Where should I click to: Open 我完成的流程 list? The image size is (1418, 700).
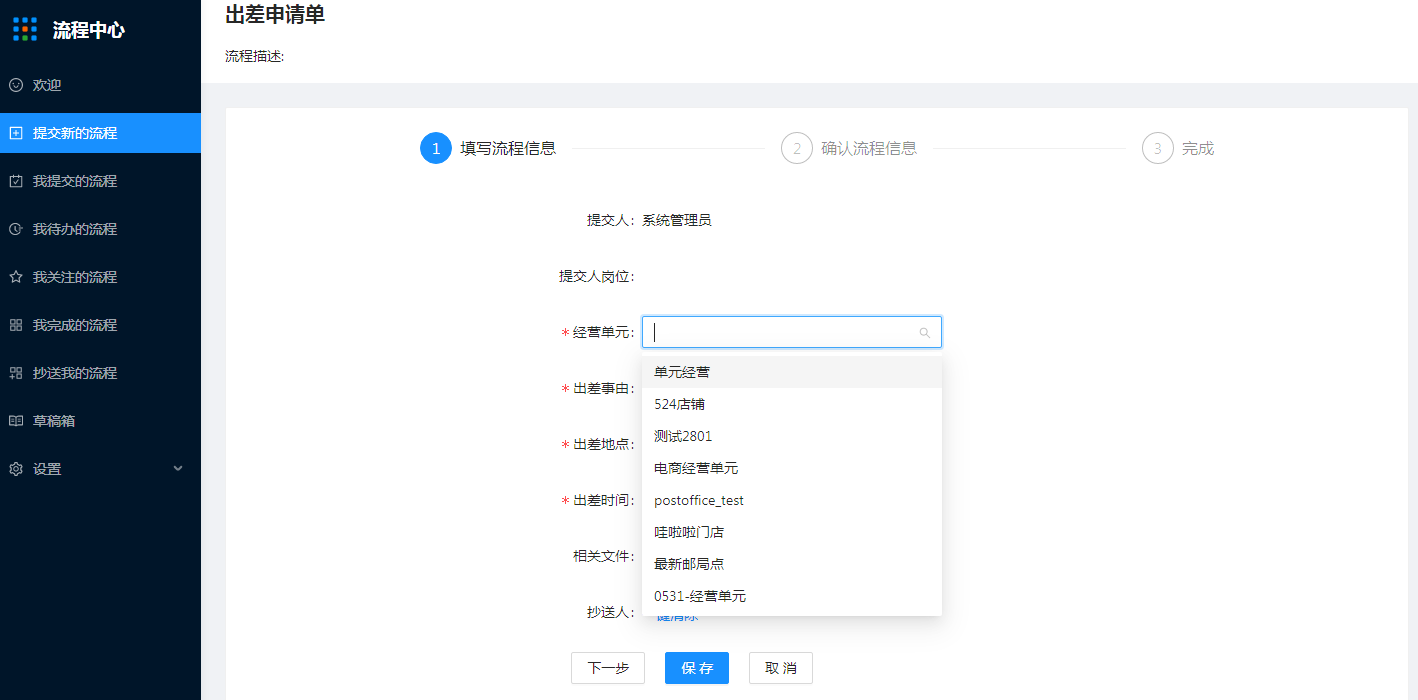click(x=100, y=325)
